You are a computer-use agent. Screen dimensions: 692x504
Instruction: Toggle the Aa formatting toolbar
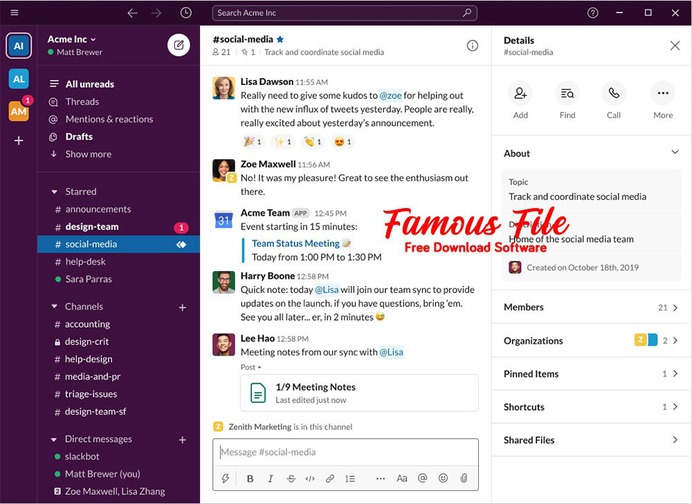[x=402, y=478]
